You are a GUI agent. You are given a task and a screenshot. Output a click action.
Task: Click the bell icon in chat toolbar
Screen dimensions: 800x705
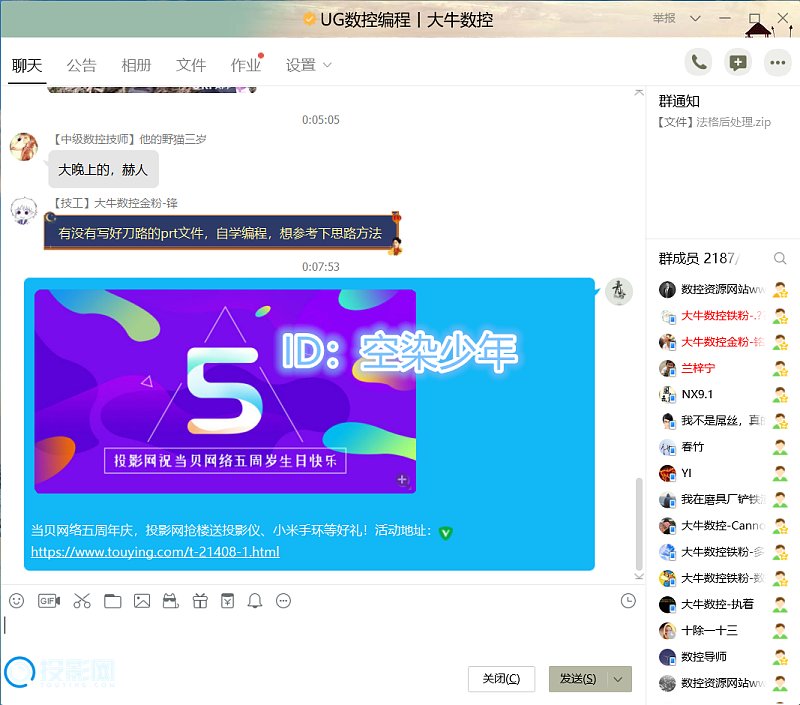pyautogui.click(x=255, y=601)
